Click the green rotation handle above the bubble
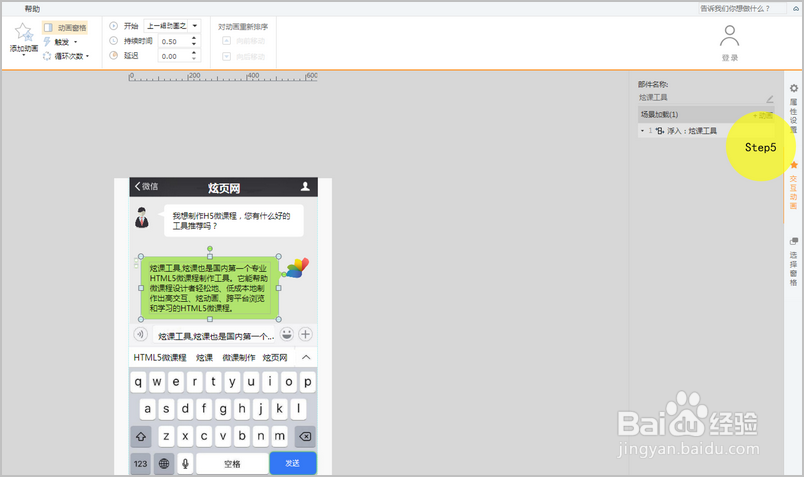The width and height of the screenshot is (804, 477). click(210, 249)
